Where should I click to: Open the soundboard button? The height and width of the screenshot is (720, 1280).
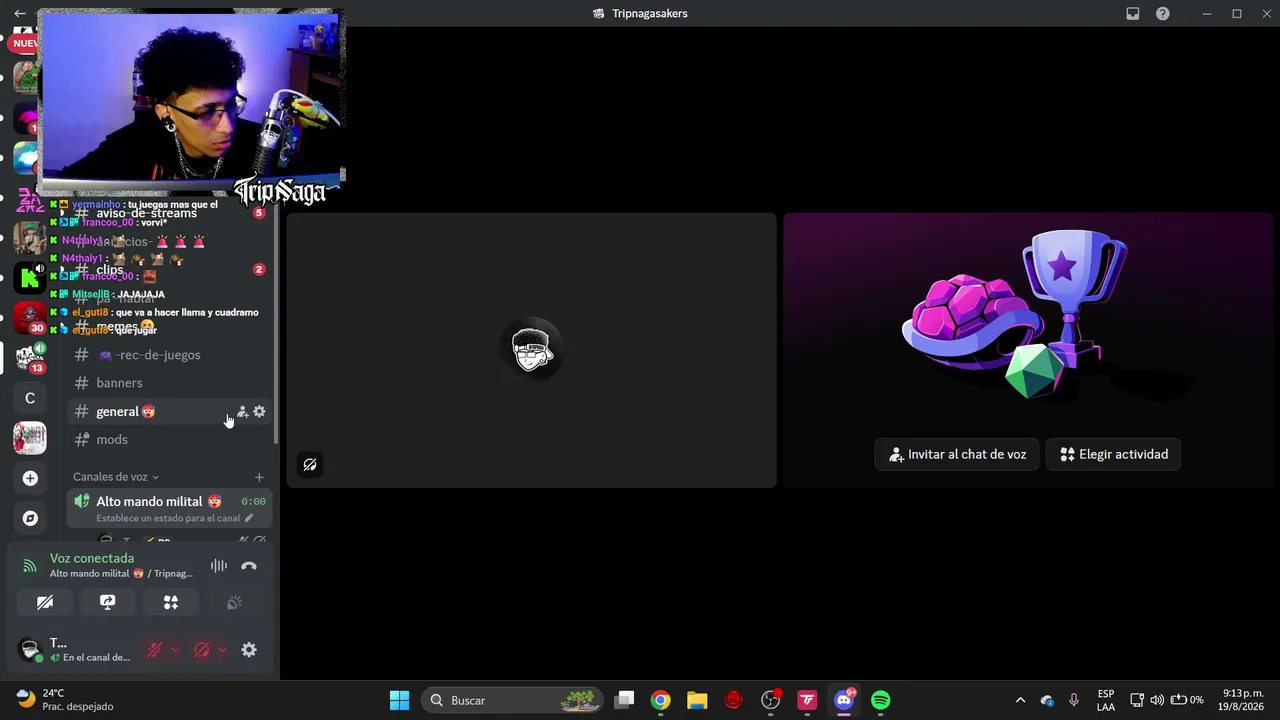coord(234,602)
